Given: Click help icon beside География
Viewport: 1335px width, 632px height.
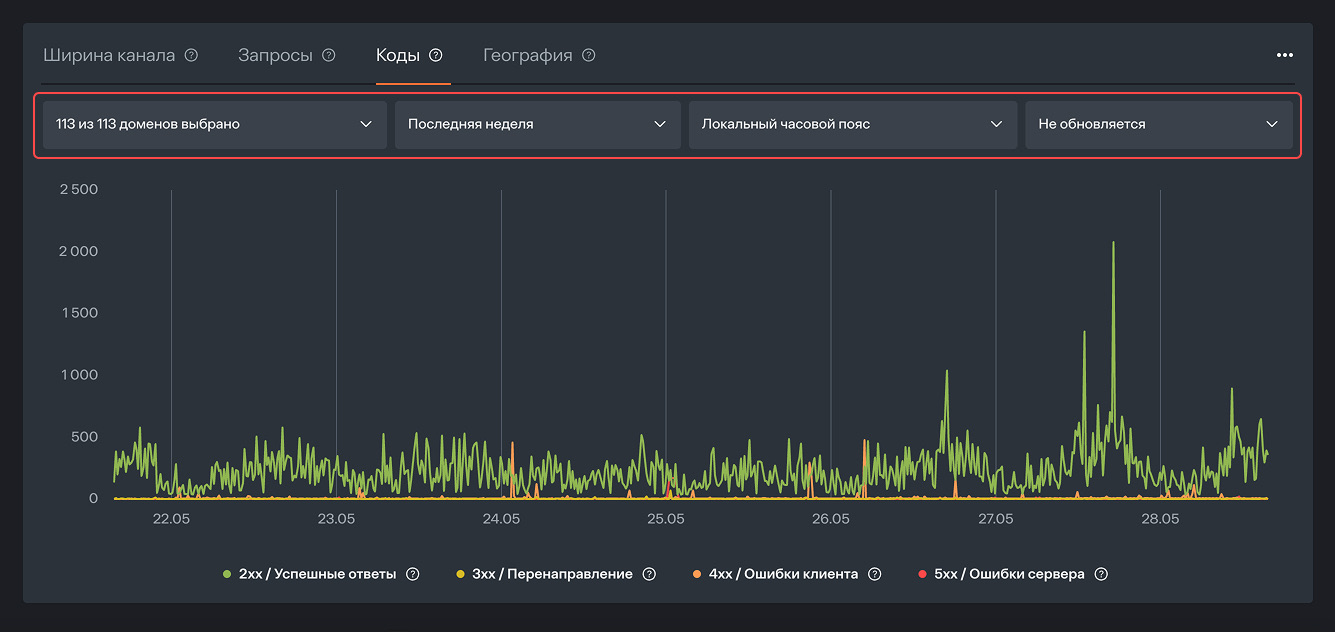Looking at the screenshot, I should tap(588, 55).
